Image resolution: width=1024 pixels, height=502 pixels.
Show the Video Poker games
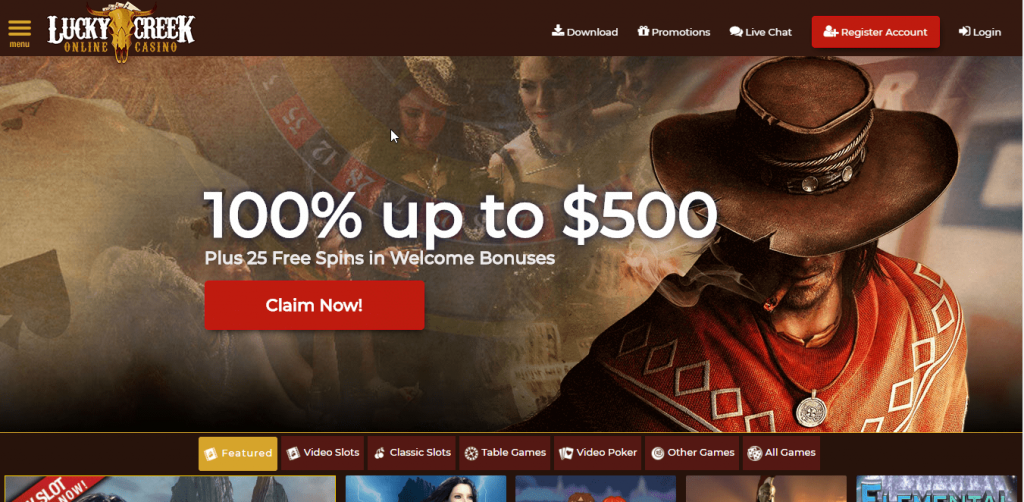(598, 453)
